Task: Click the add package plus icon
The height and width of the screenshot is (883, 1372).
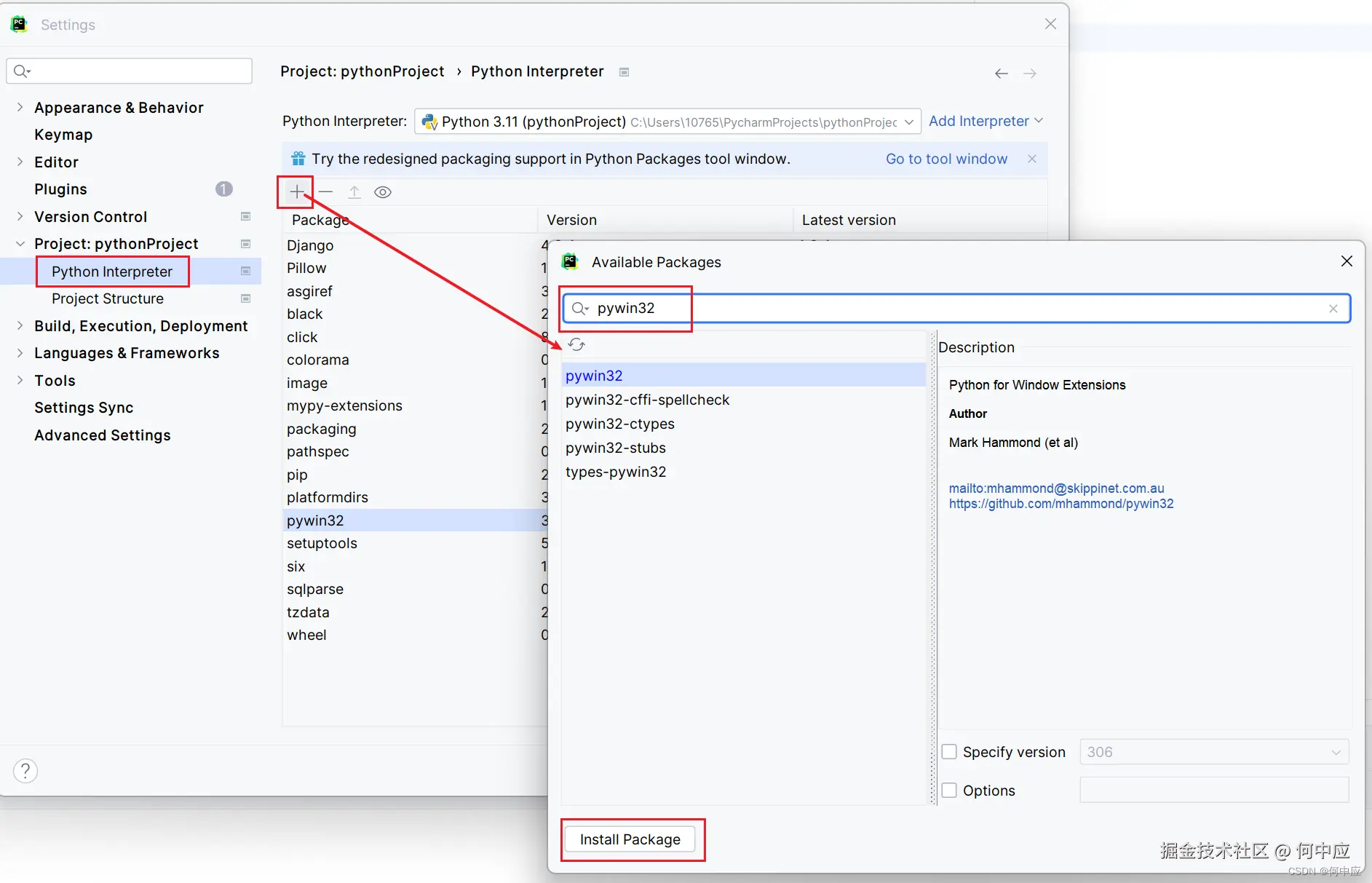Action: [297, 192]
